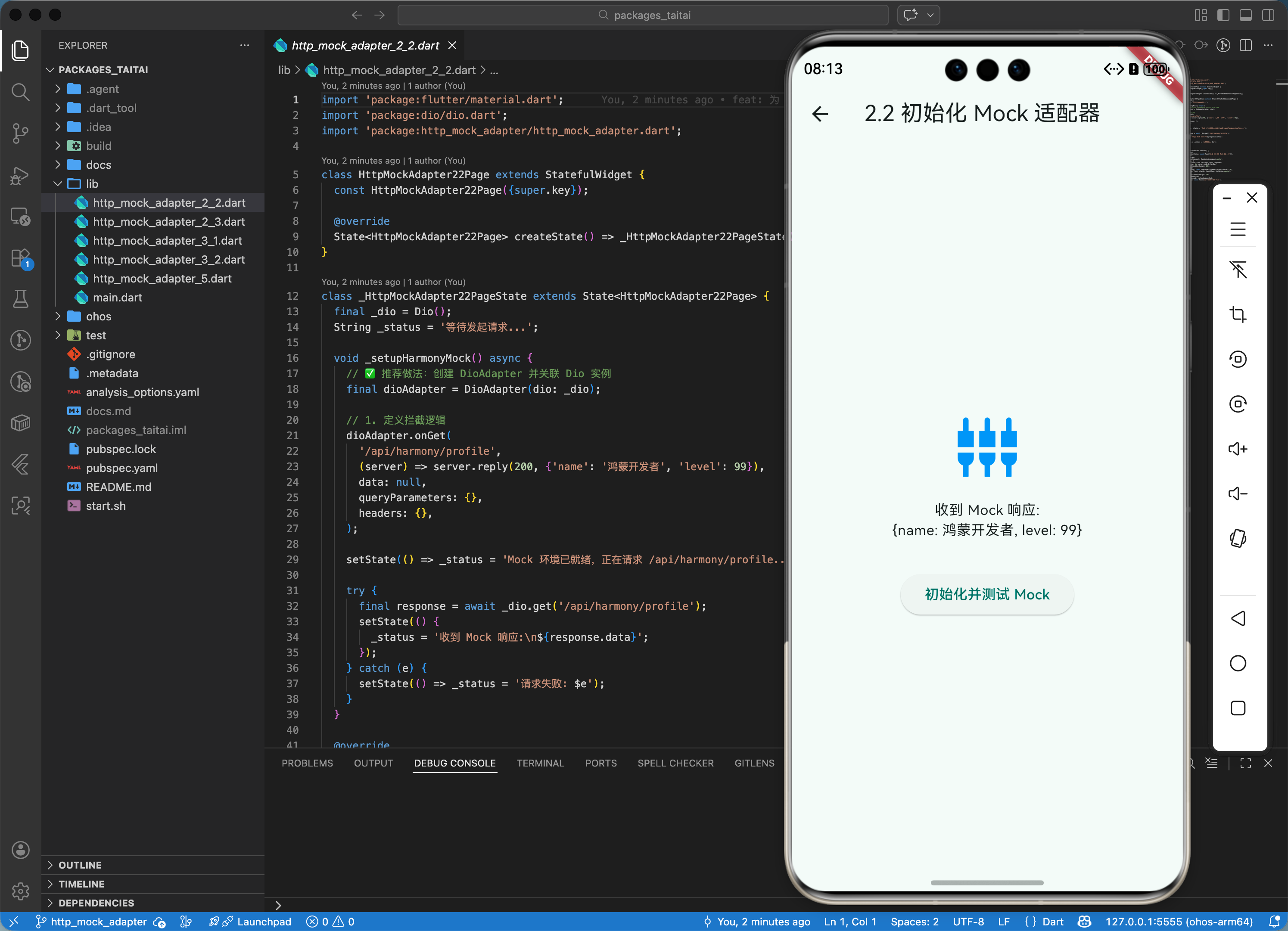The width and height of the screenshot is (1288, 931).
Task: Toggle the bottom panel visibility
Action: 1245,16
